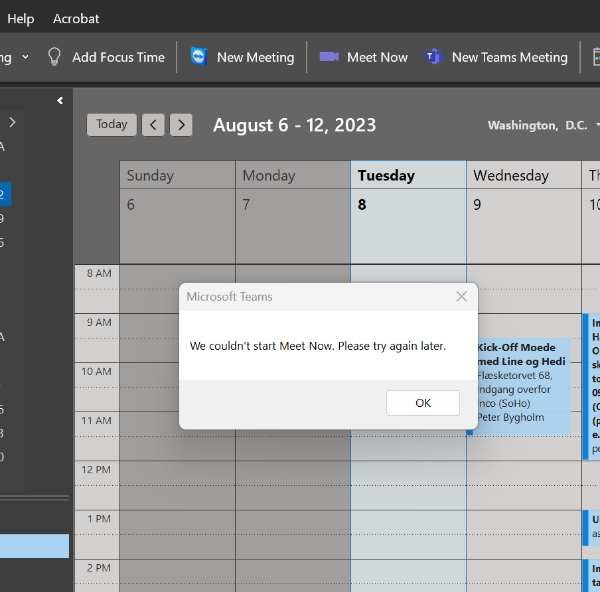Screen dimensions: 600x592
Task: Click the Microsoft Teams dialog title
Action: tap(229, 297)
